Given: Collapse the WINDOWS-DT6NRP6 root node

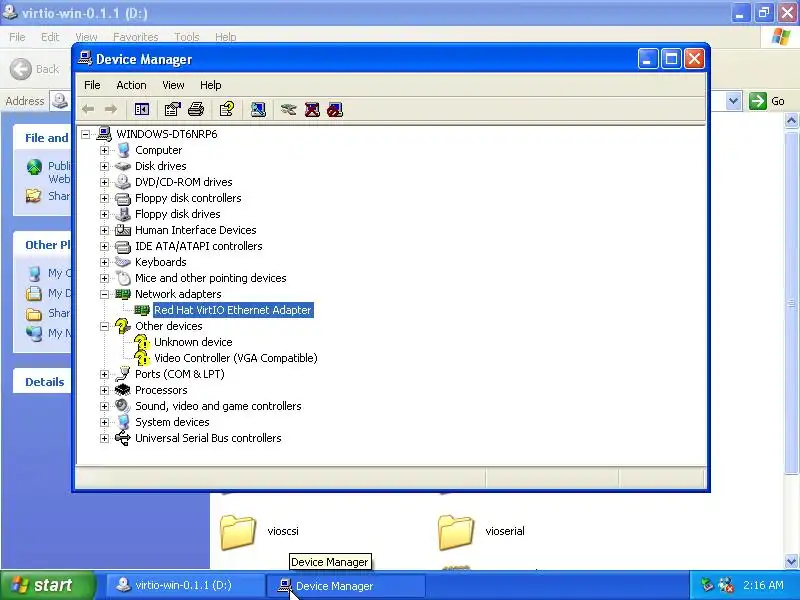Looking at the screenshot, I should pyautogui.click(x=86, y=134).
